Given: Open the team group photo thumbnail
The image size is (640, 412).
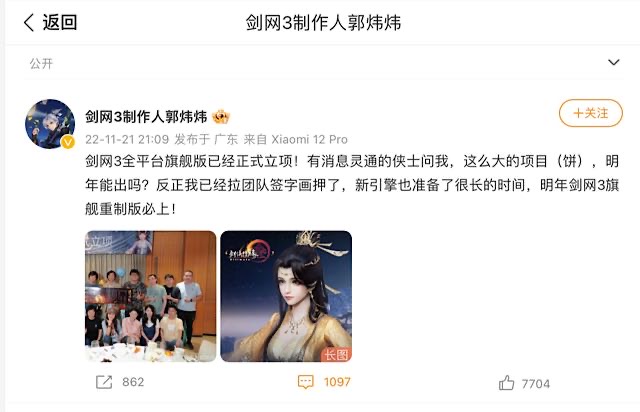Looking at the screenshot, I should click(151, 296).
